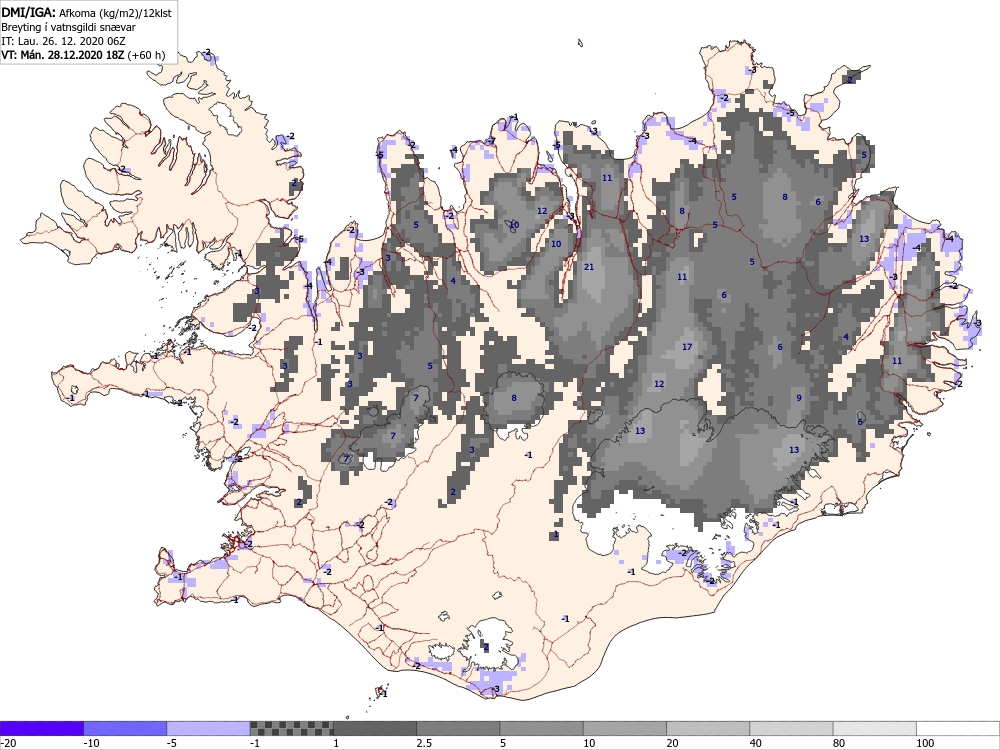Click the legend label 2.5

coord(424,744)
